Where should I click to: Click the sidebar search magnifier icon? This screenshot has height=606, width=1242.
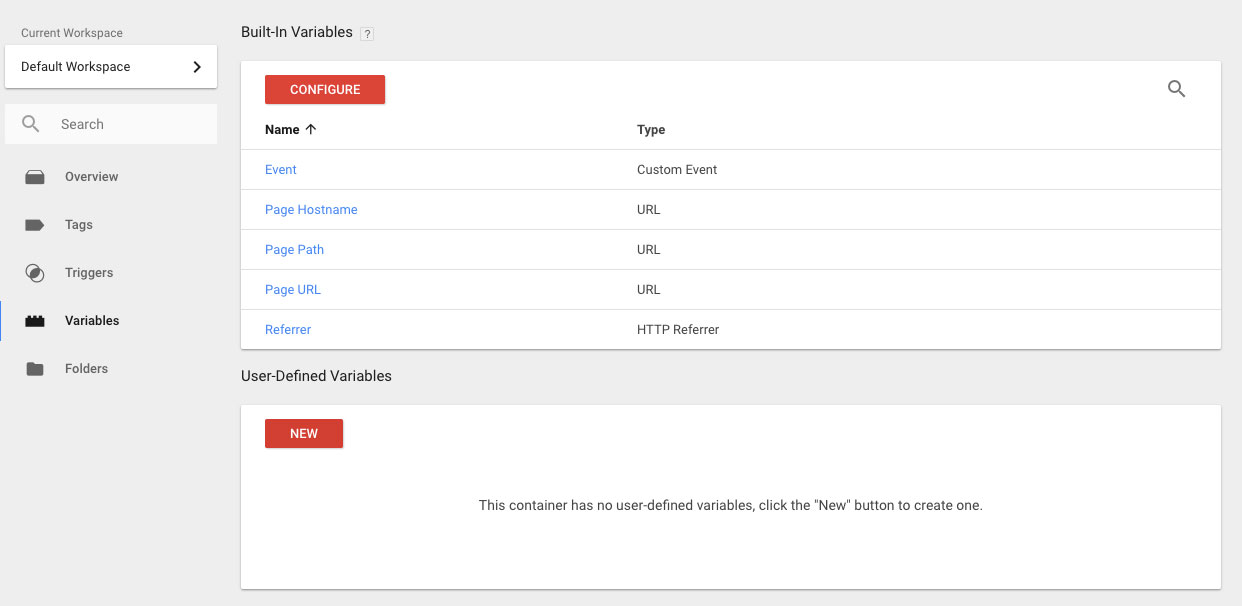click(31, 124)
